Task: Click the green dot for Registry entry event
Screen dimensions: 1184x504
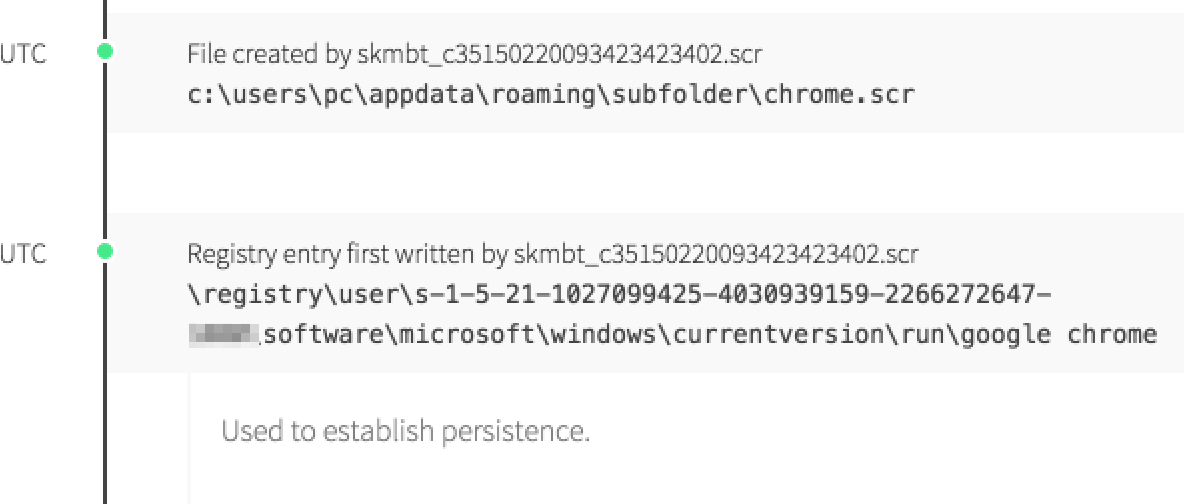Action: 105,251
